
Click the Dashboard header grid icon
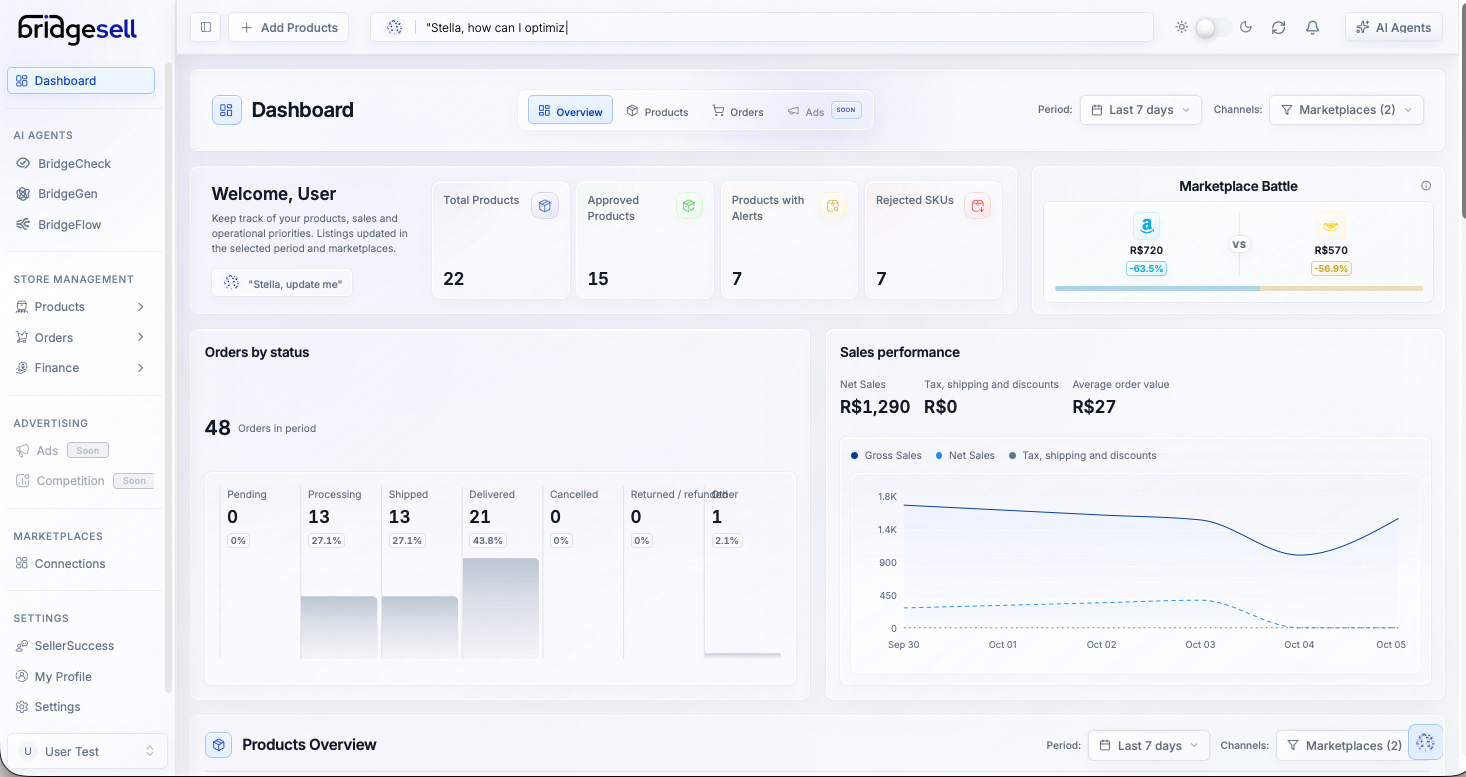227,110
